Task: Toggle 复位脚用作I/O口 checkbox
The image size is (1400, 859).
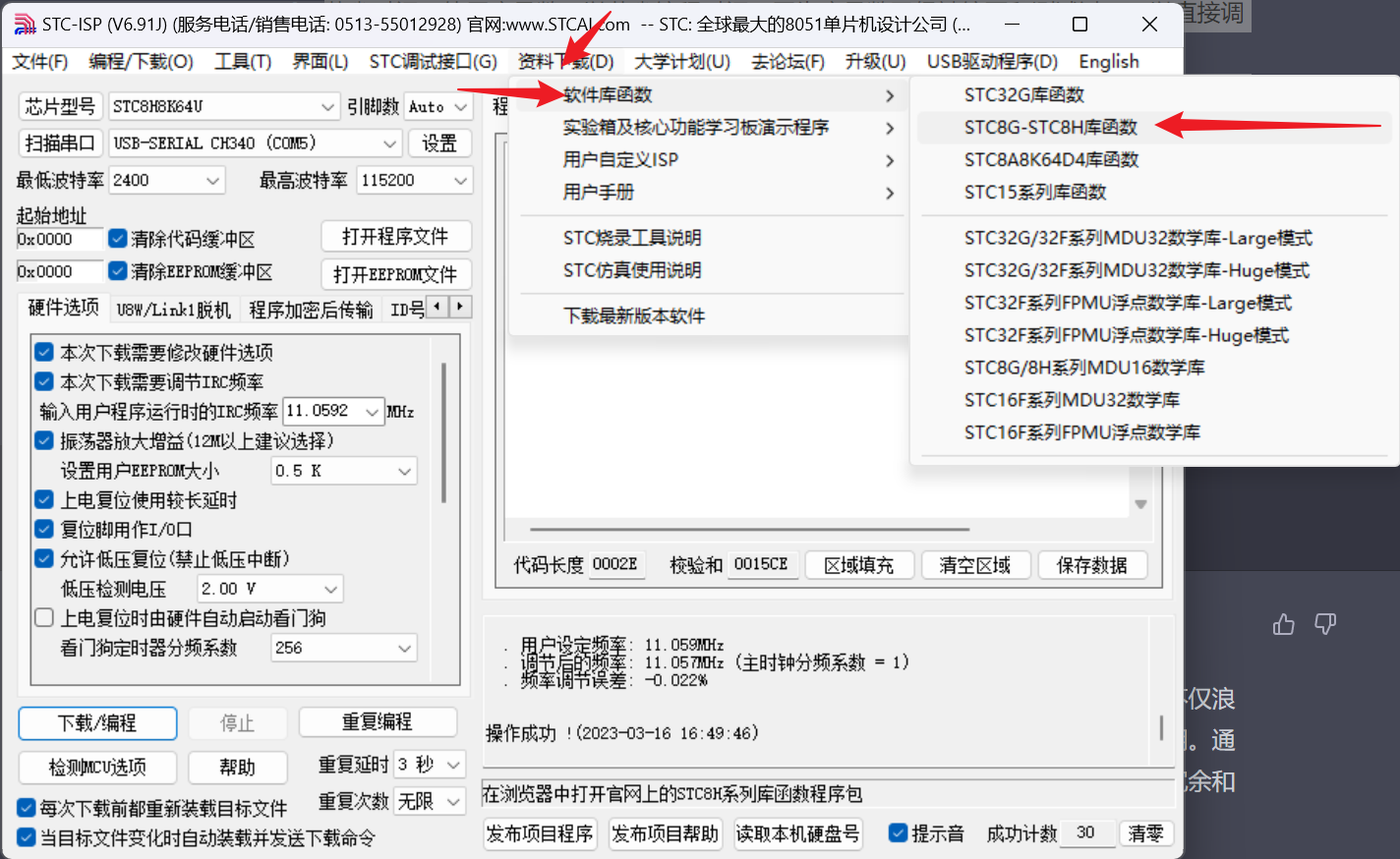Action: tap(44, 529)
